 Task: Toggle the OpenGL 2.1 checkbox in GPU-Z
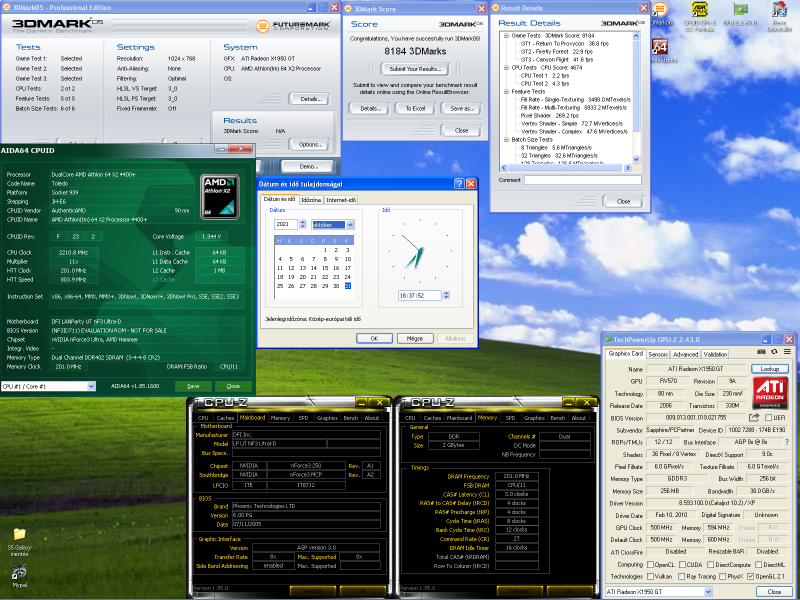pyautogui.click(x=751, y=576)
